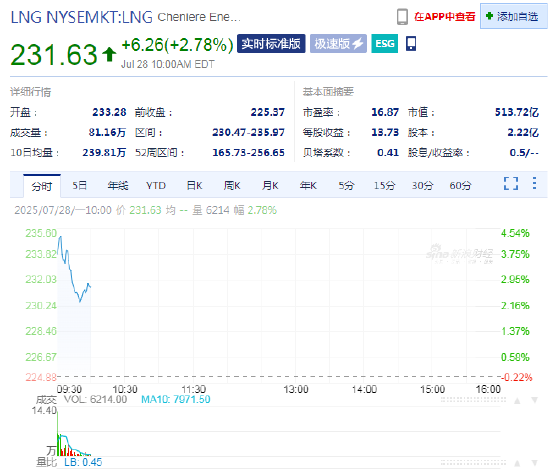Select the YTD chart tab
The height and width of the screenshot is (469, 550).
pyautogui.click(x=156, y=186)
